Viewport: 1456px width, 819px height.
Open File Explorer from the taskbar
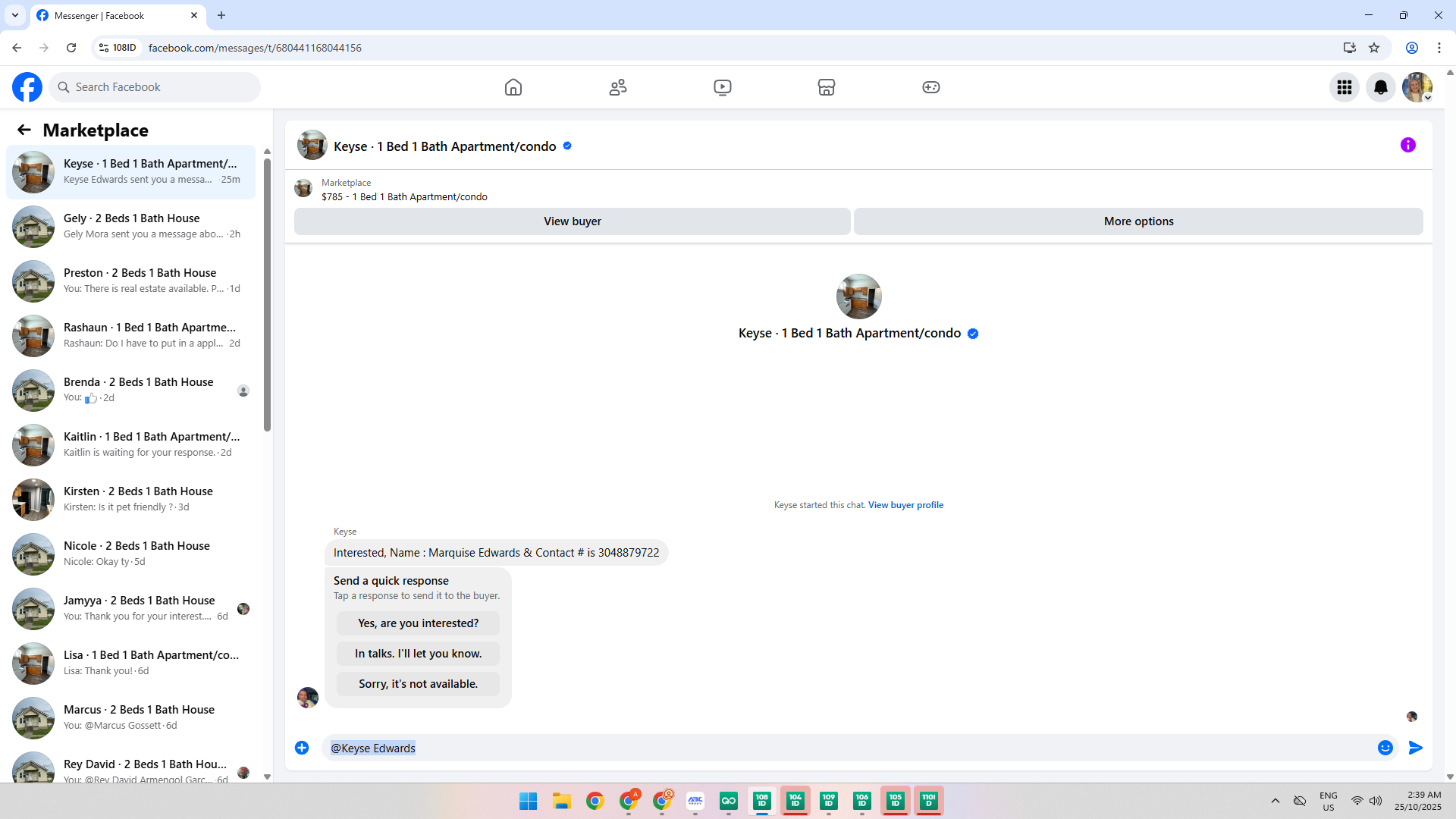pyautogui.click(x=562, y=801)
